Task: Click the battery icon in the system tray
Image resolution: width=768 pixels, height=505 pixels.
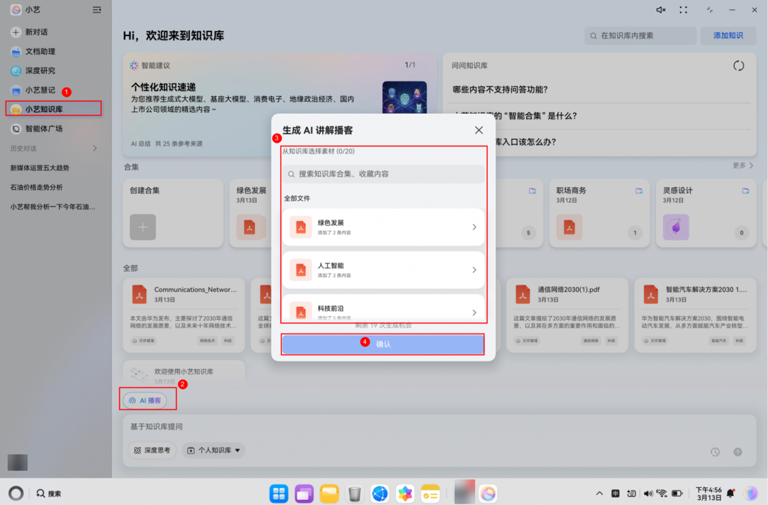Action: pos(677,493)
